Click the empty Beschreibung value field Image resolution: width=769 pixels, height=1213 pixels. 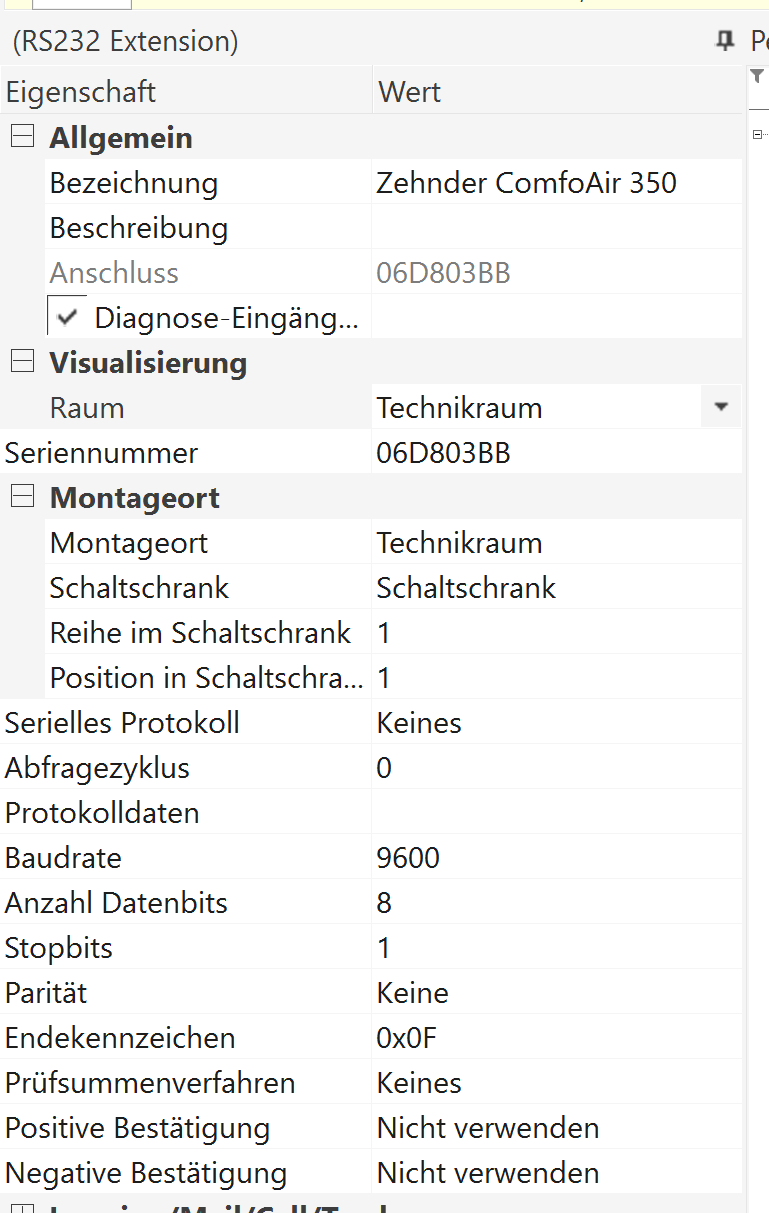point(555,228)
